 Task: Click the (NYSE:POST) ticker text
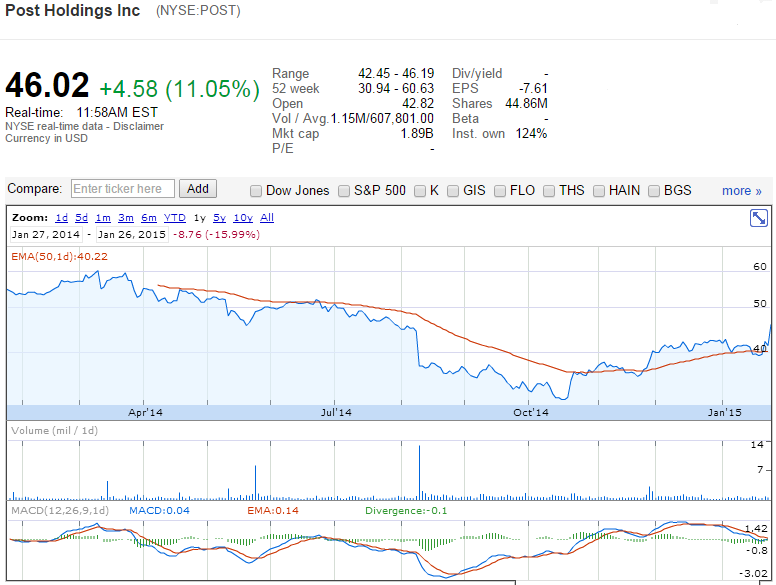click(198, 11)
